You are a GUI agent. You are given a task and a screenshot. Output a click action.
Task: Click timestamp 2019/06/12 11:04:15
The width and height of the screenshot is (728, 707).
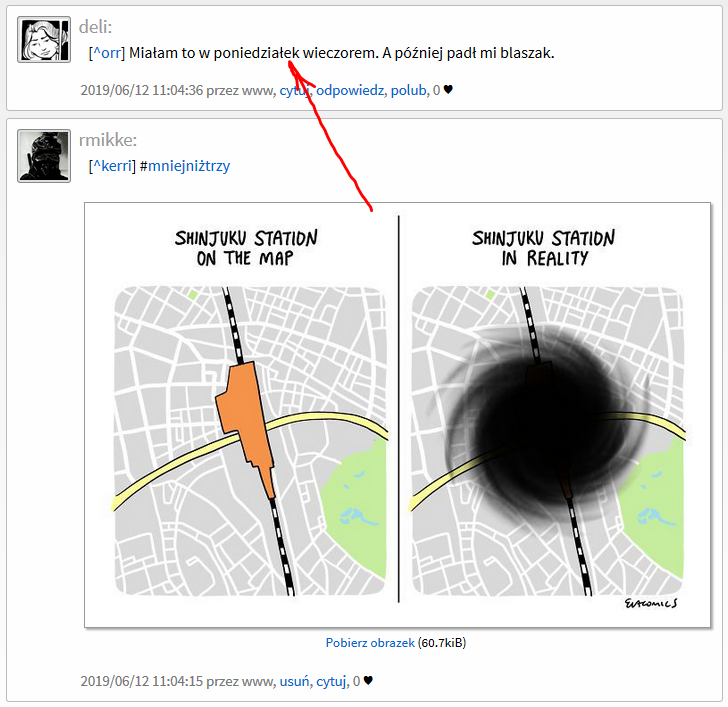point(142,681)
